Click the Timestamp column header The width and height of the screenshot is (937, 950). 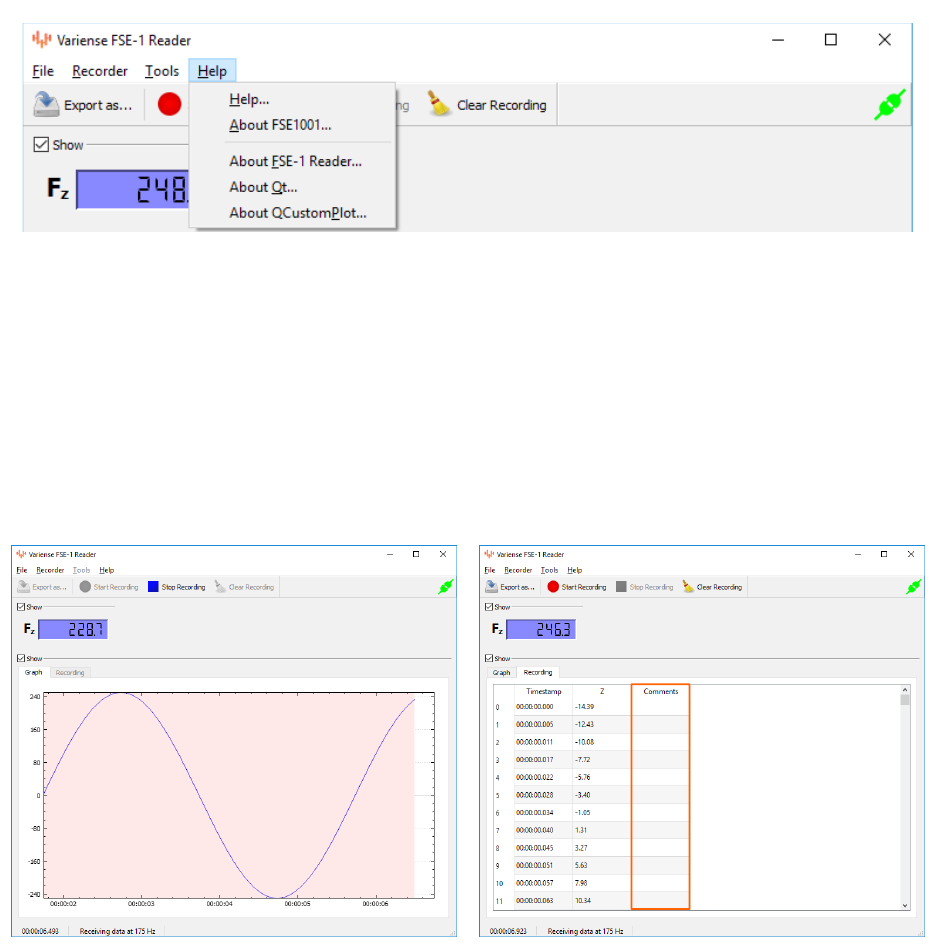click(543, 691)
